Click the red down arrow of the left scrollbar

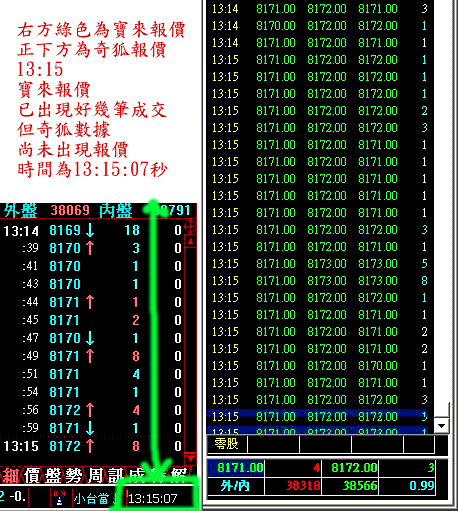point(190,458)
